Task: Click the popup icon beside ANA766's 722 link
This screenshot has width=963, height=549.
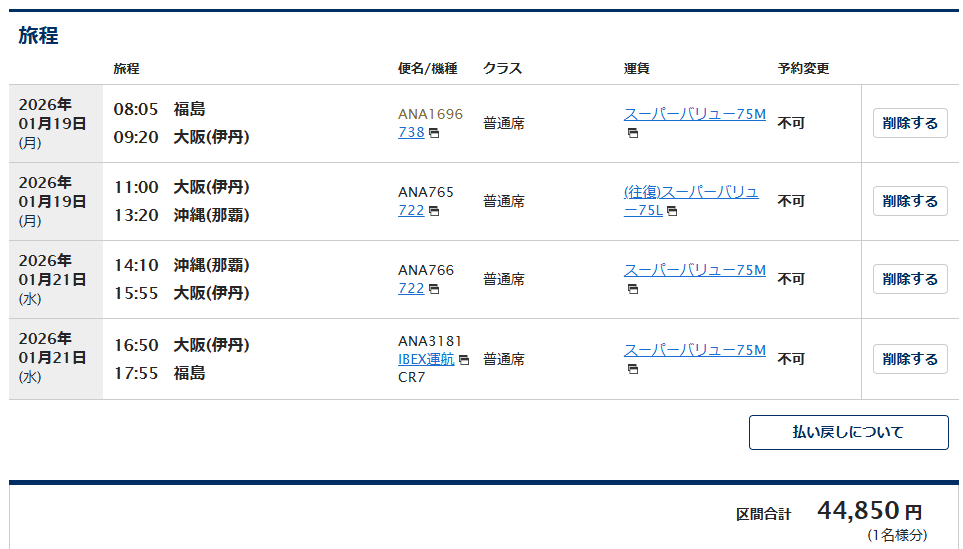Action: pos(434,289)
